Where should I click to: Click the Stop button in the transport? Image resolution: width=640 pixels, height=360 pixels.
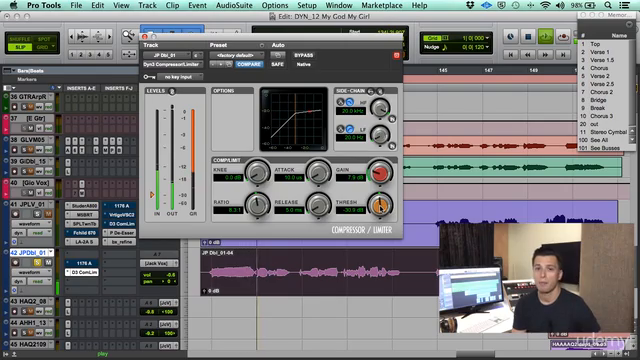pos(528,37)
